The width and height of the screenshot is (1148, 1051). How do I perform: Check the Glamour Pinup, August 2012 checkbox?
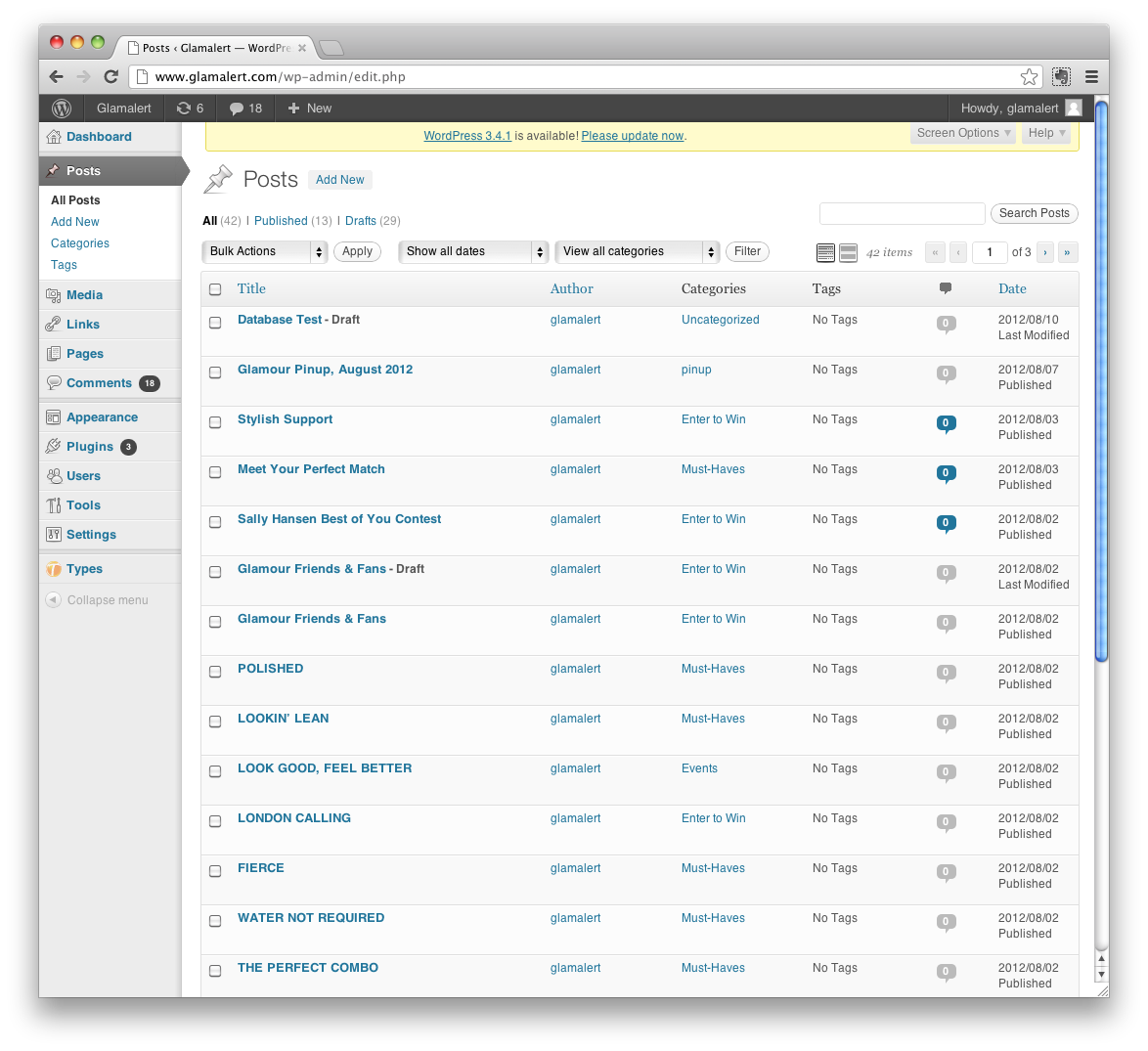point(215,372)
